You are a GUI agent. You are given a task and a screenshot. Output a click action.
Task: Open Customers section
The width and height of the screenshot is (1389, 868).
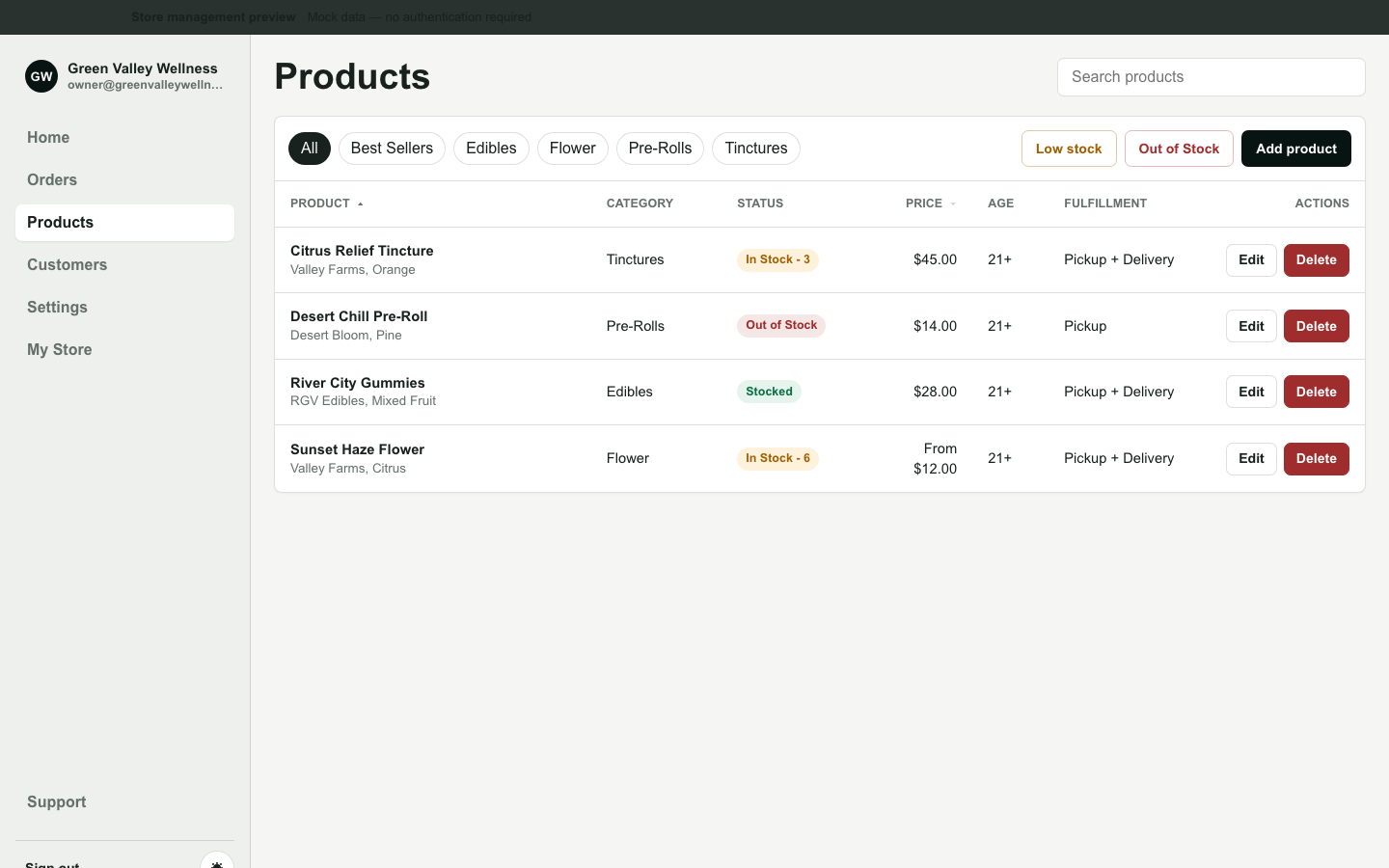[124, 265]
